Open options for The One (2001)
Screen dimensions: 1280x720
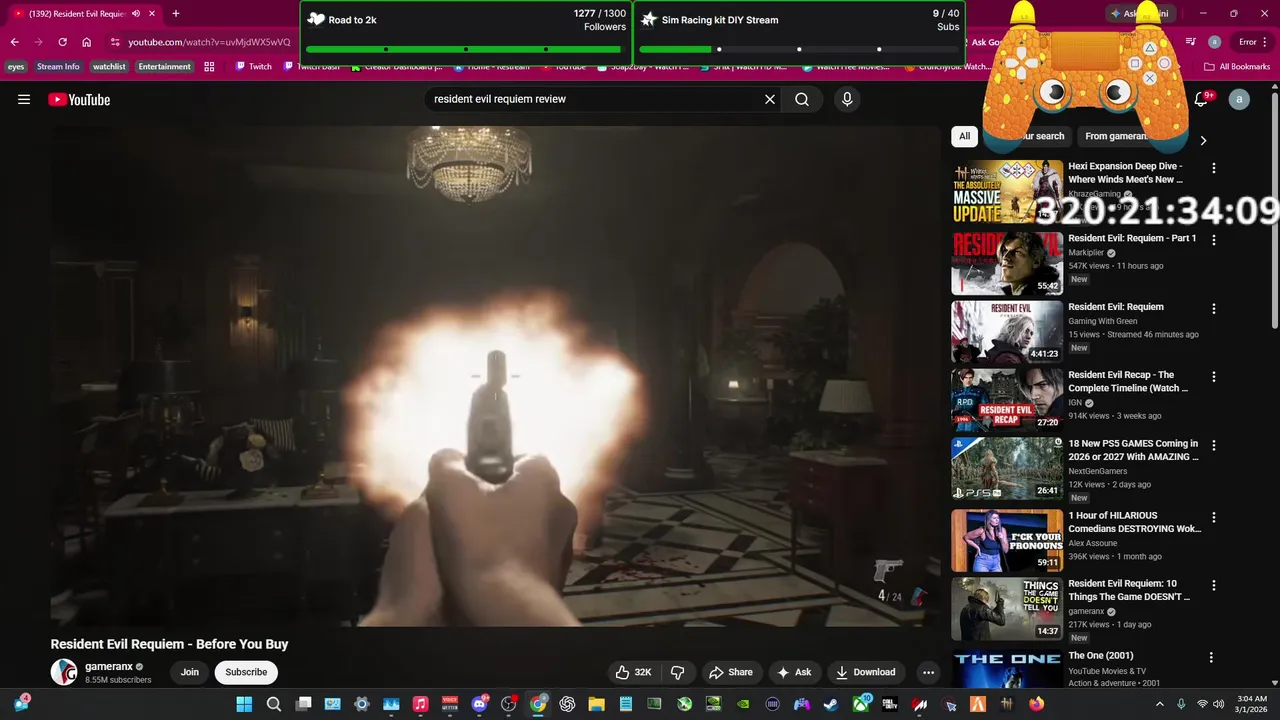pos(1212,658)
